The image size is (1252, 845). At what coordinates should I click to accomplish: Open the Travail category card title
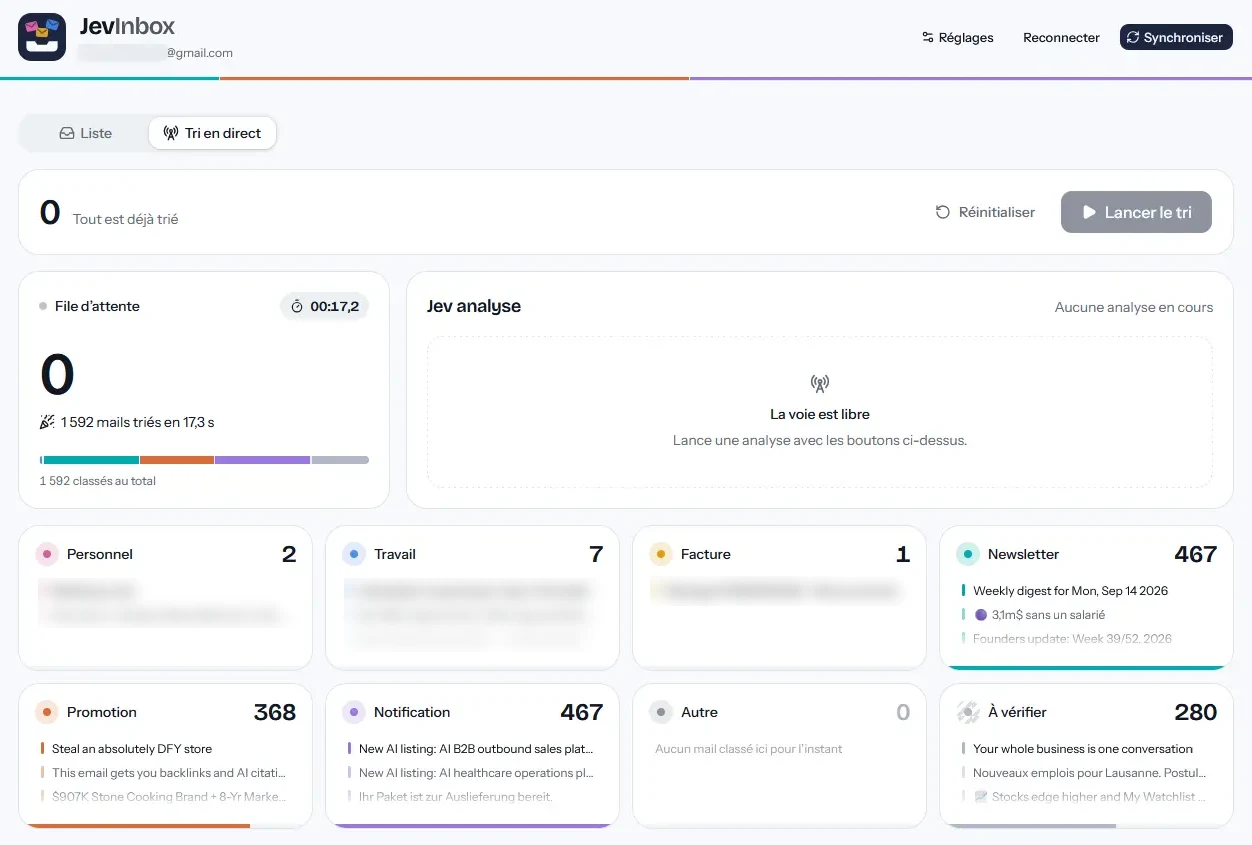click(x=395, y=554)
